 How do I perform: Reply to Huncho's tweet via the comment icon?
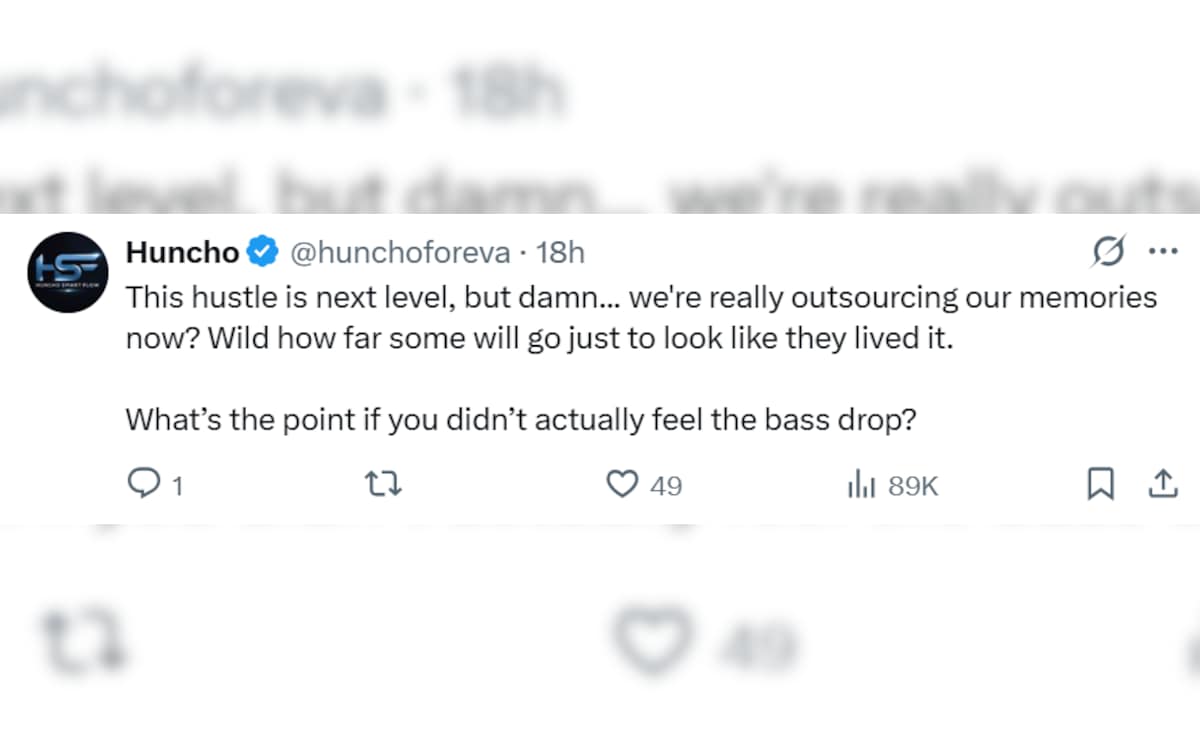tap(145, 485)
